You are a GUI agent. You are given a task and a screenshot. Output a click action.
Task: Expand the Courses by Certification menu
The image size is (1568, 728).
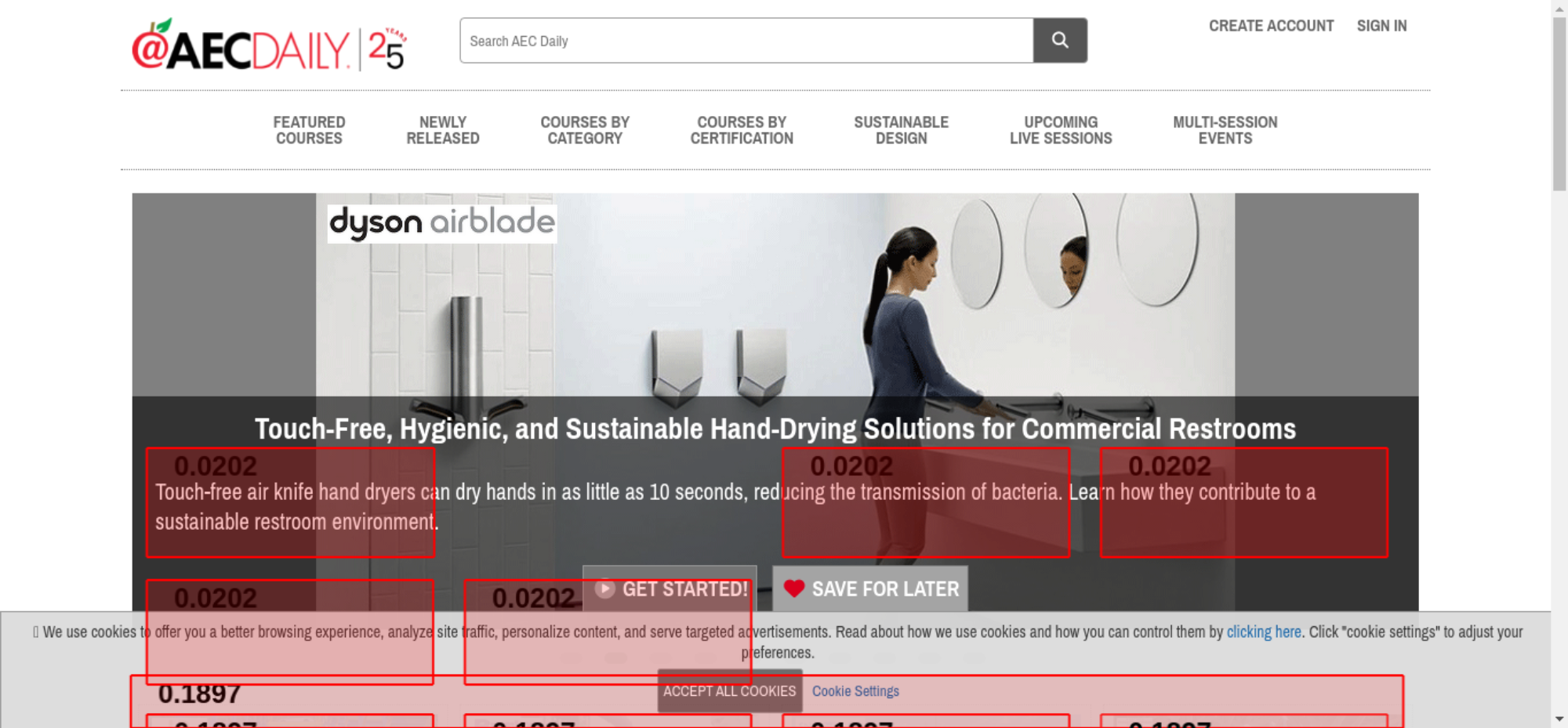[x=742, y=130]
